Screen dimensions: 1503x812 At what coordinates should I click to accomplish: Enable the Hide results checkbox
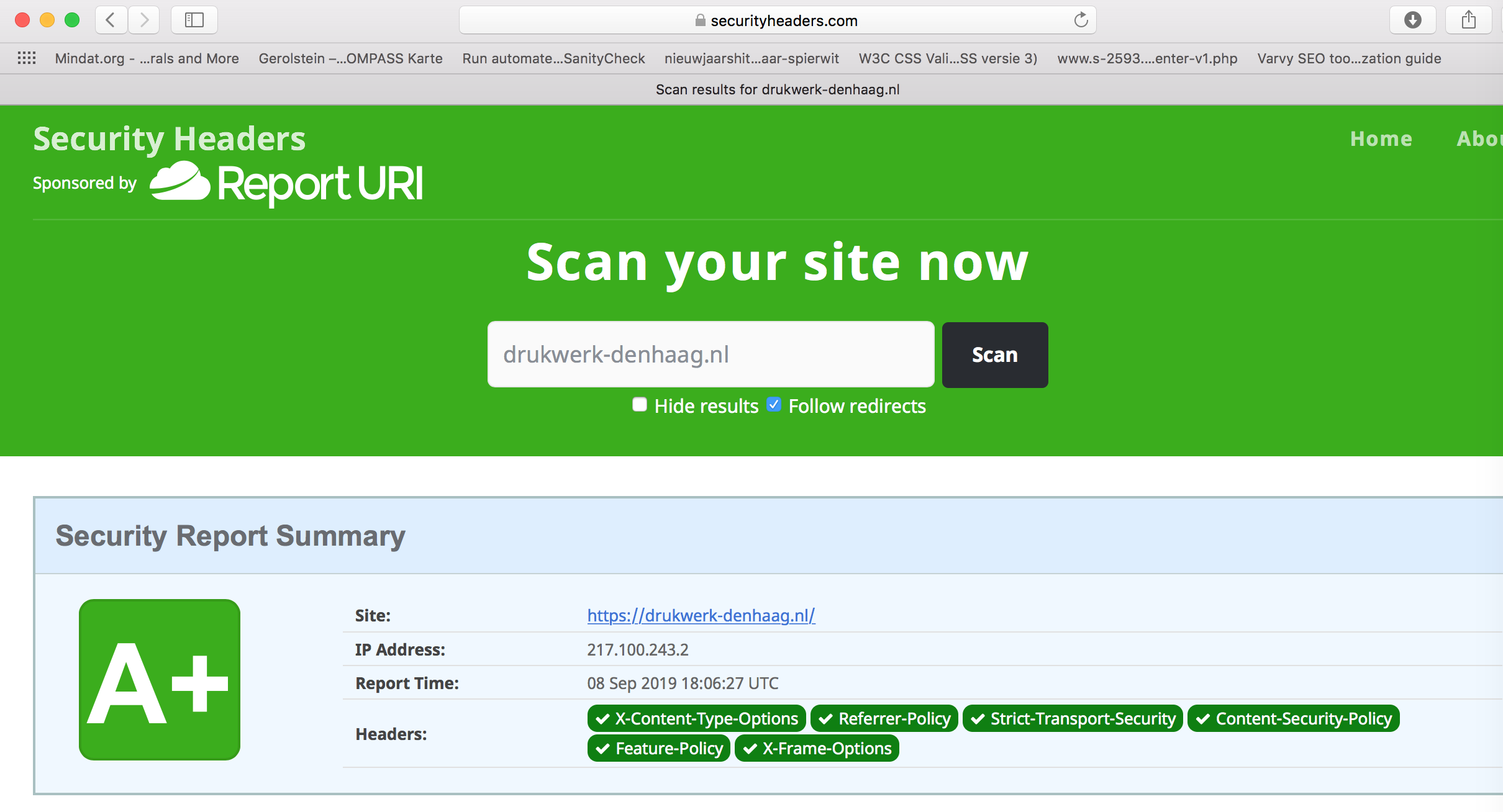pos(640,405)
